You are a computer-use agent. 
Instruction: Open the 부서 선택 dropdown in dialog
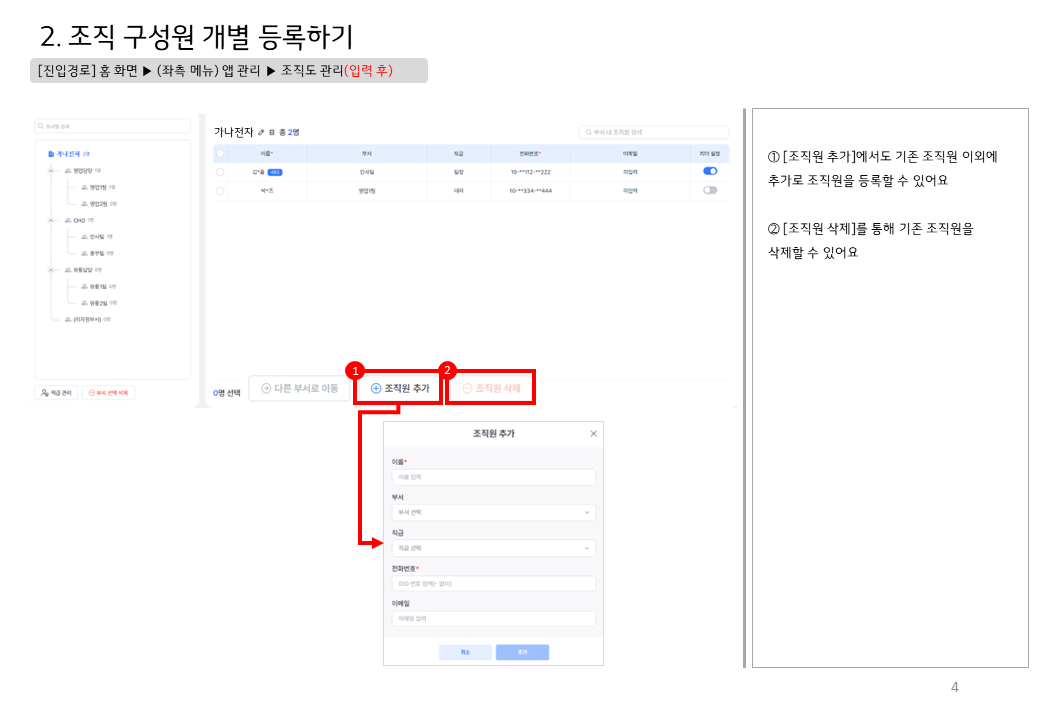[493, 512]
